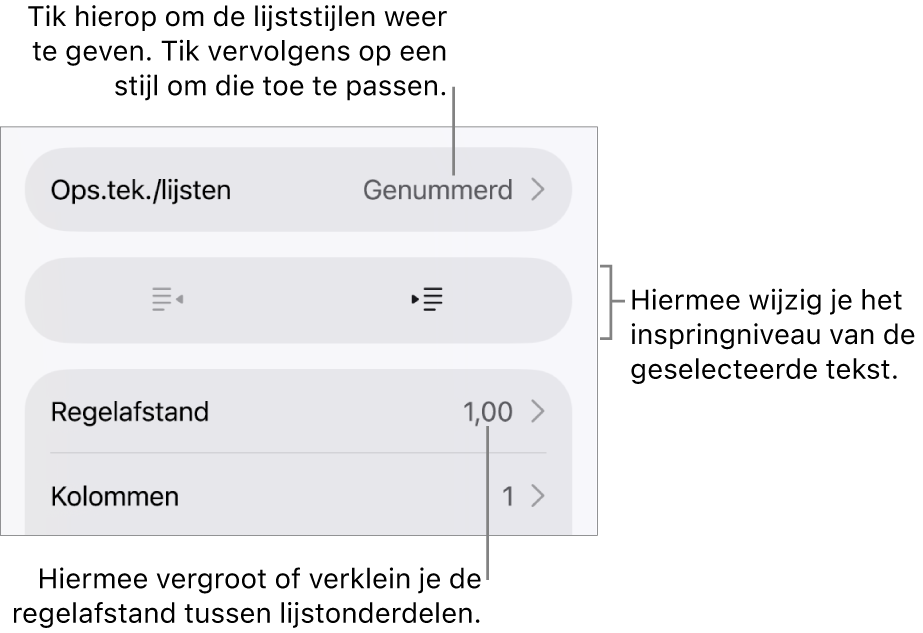This screenshot has width=923, height=633.
Task: Tap the 1,00 line spacing value
Action: point(488,412)
